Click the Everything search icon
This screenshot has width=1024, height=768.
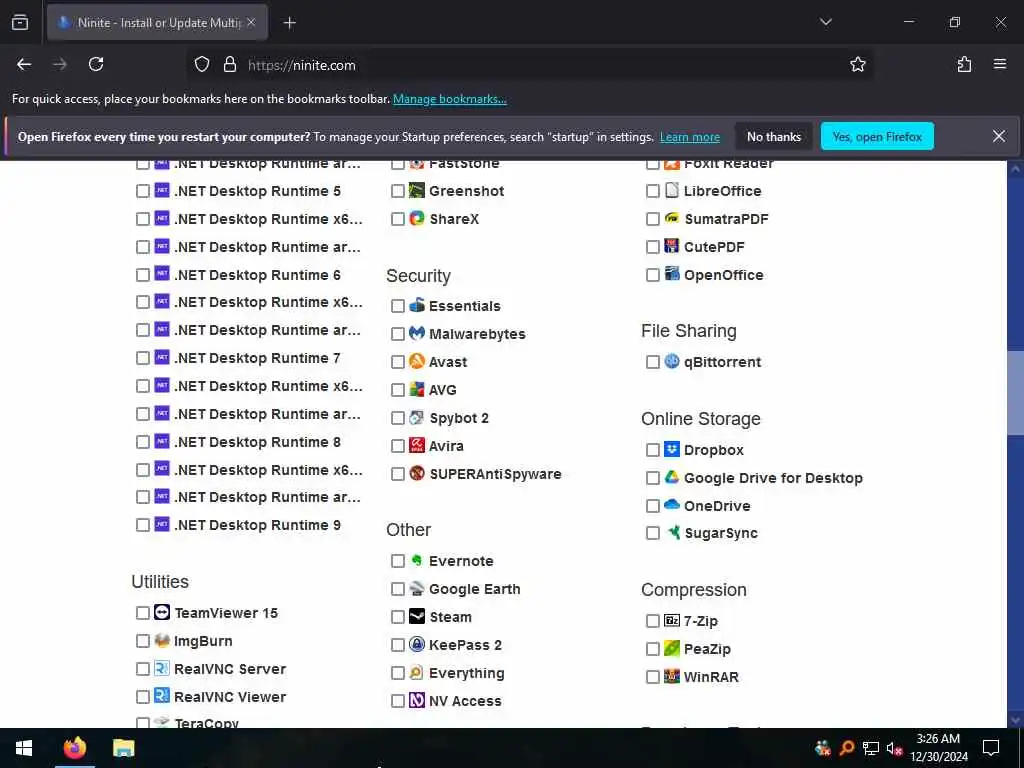pyautogui.click(x=417, y=673)
